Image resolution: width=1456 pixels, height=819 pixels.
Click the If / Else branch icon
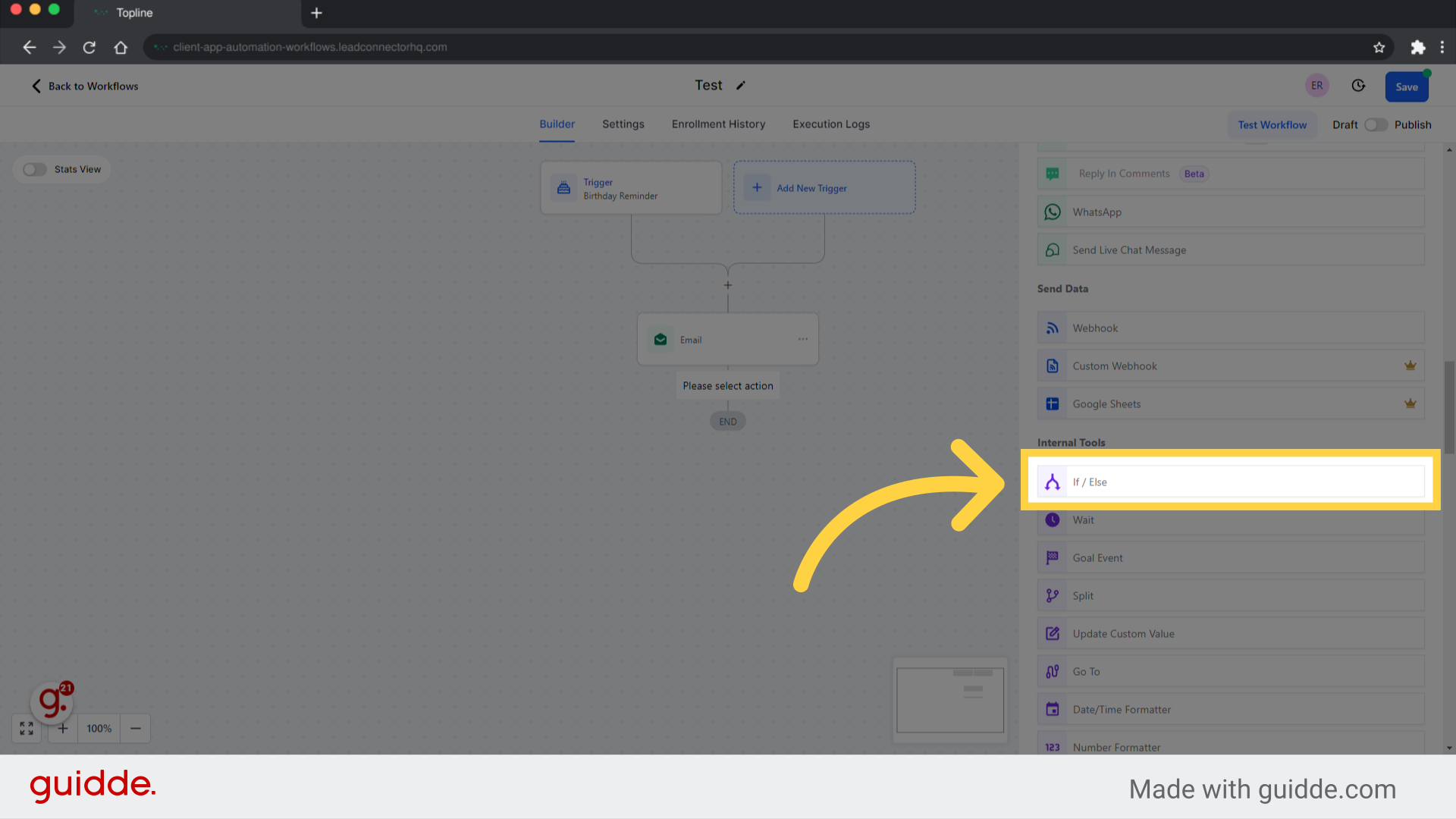point(1053,482)
